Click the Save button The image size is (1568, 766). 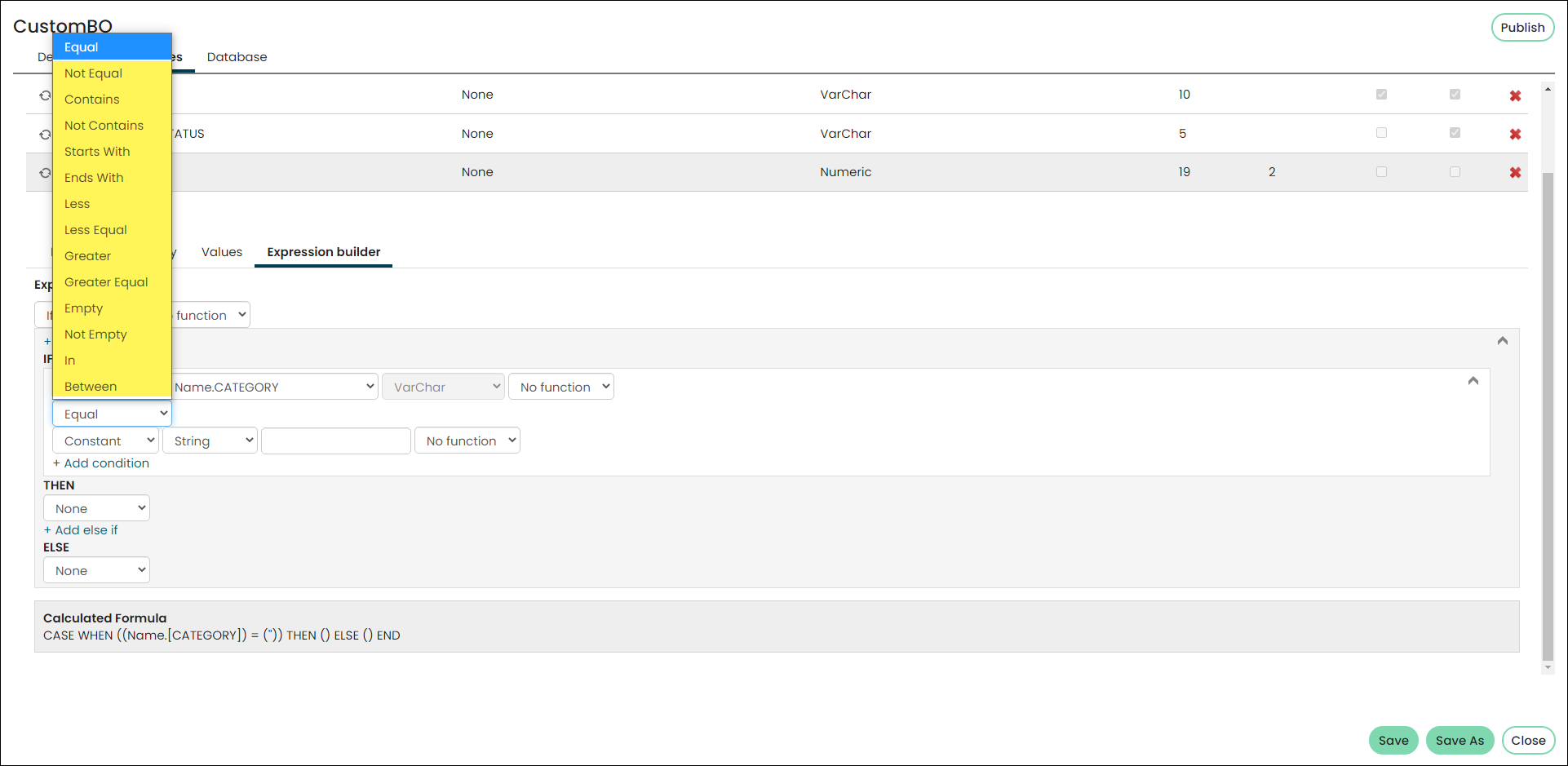pyautogui.click(x=1393, y=741)
